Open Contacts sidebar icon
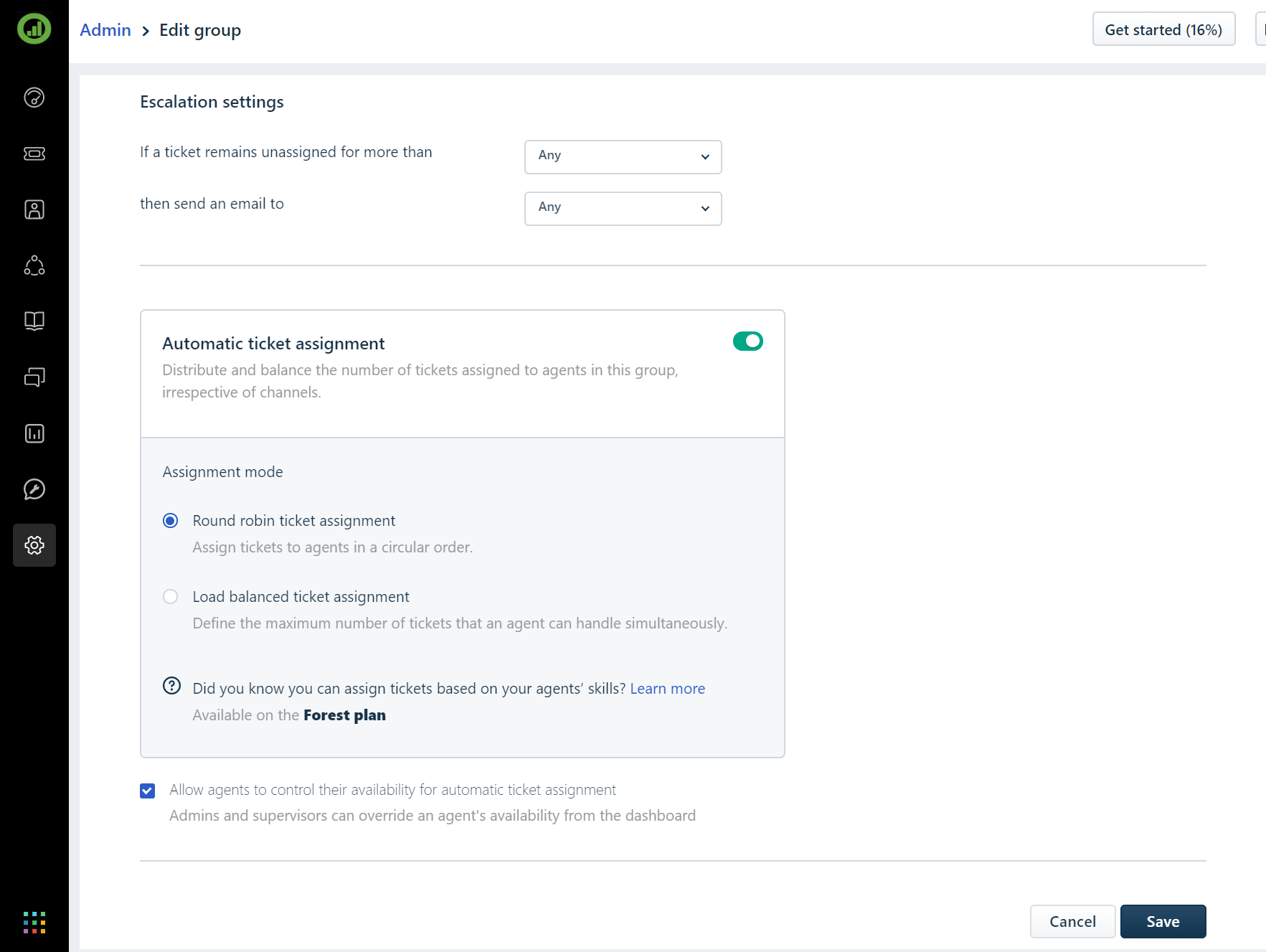Screen dimensions: 1266x952 tap(34, 209)
